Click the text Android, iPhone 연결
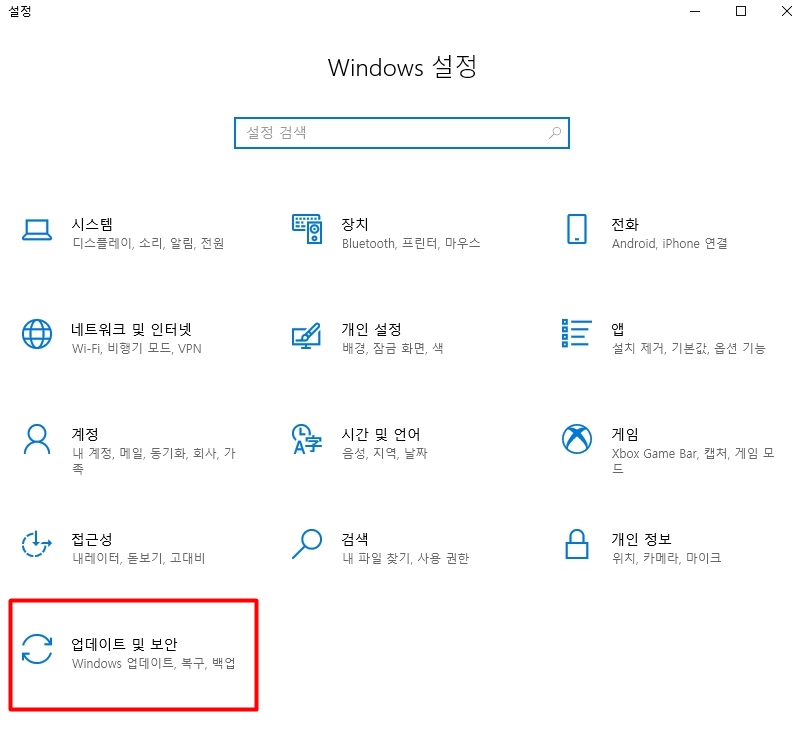This screenshot has width=806, height=729. pyautogui.click(x=670, y=243)
